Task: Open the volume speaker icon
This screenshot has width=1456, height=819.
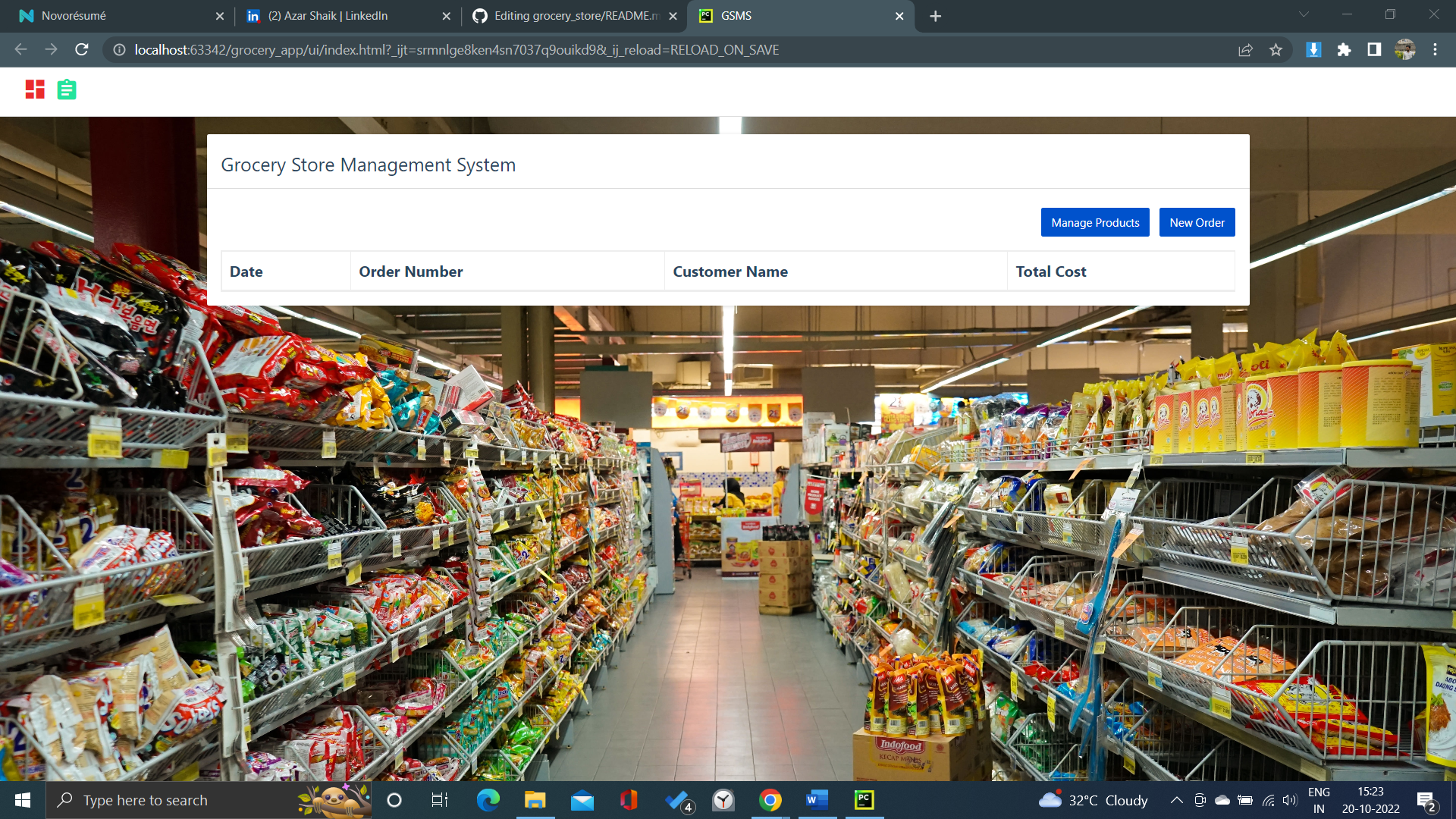Action: pyautogui.click(x=1290, y=800)
